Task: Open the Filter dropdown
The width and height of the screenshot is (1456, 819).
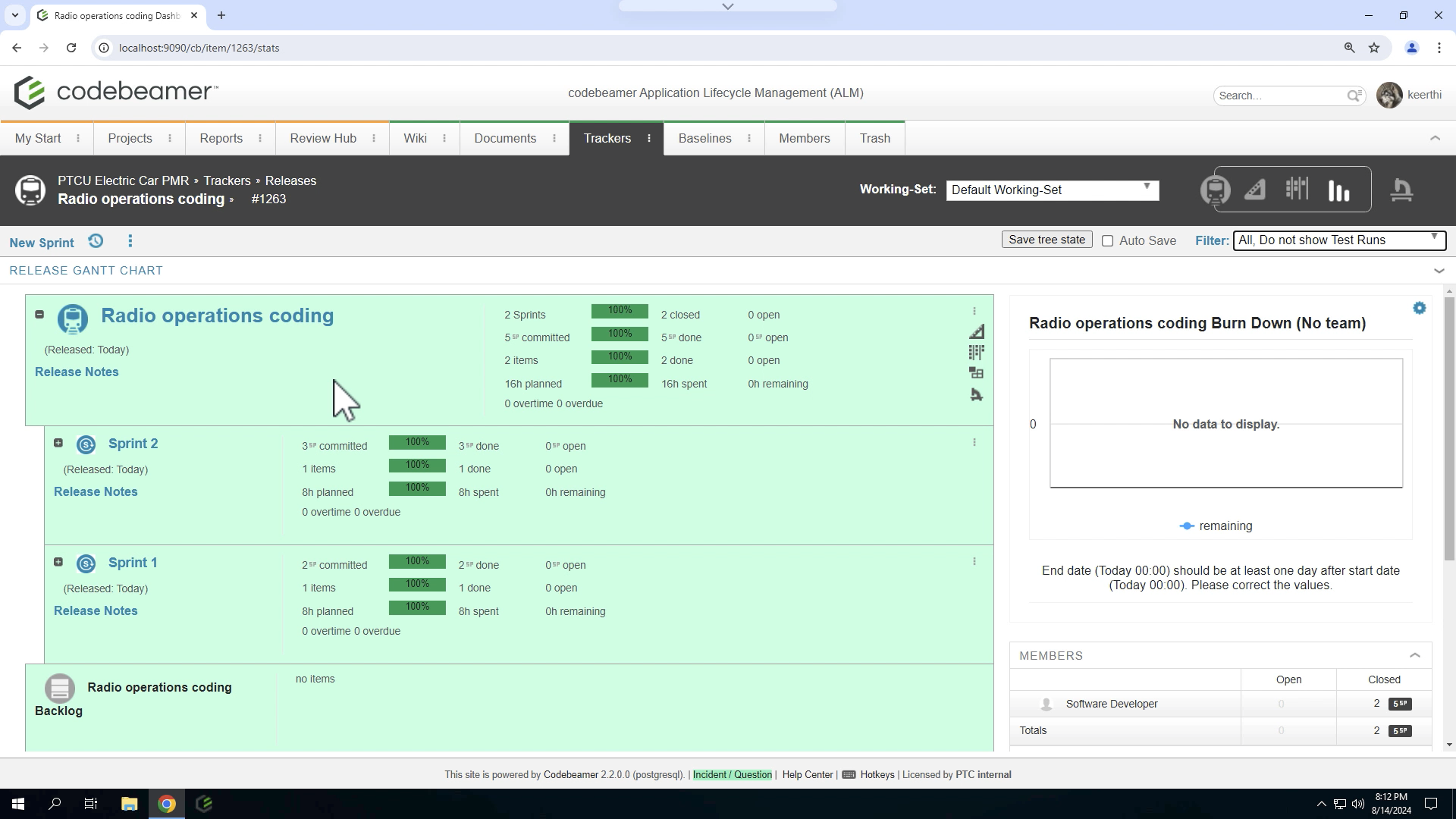Action: pos(1339,240)
